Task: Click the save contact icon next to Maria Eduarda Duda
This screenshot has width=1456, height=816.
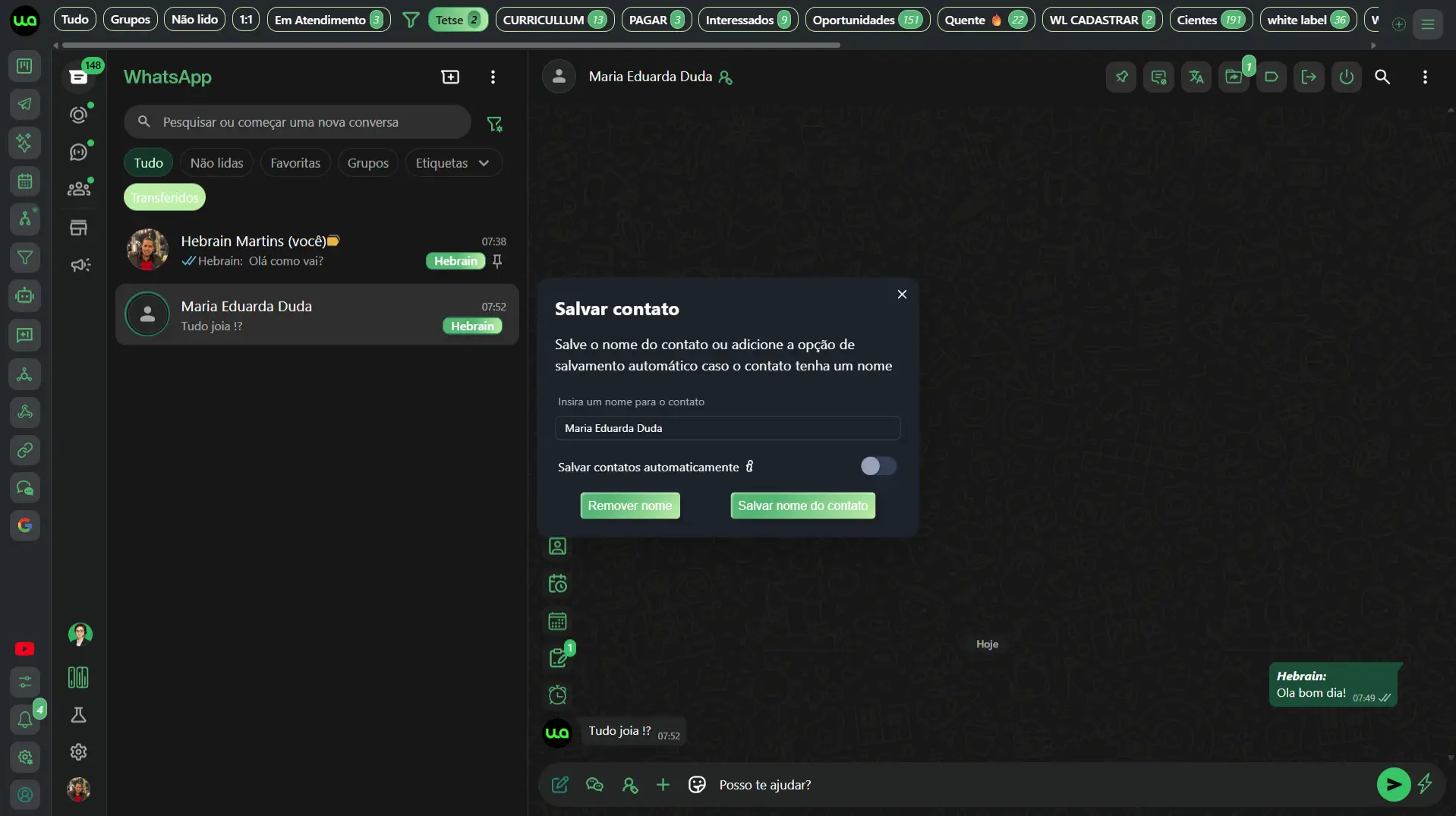Action: [725, 77]
